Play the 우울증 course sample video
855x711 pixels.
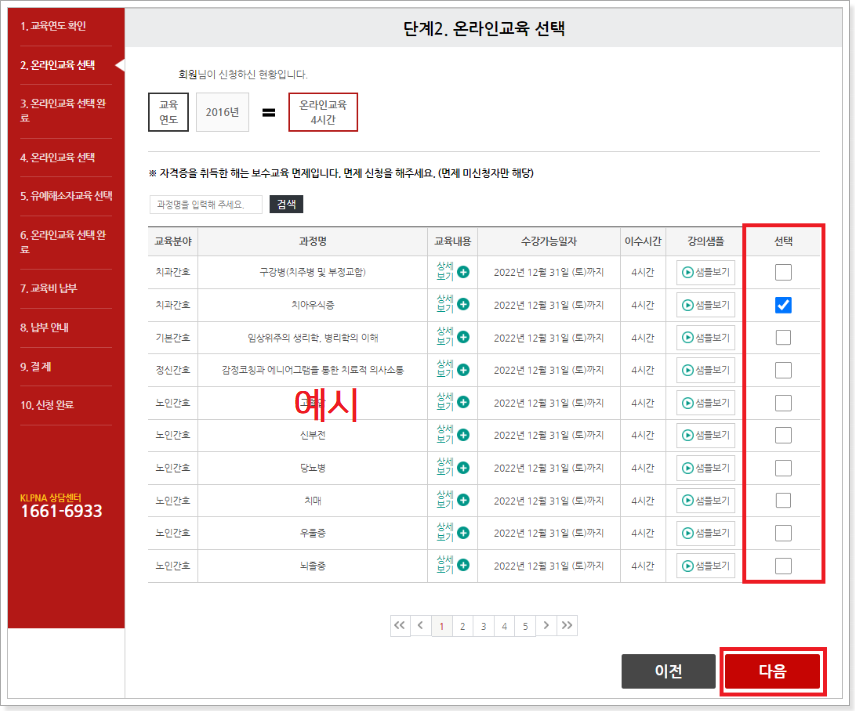(705, 533)
